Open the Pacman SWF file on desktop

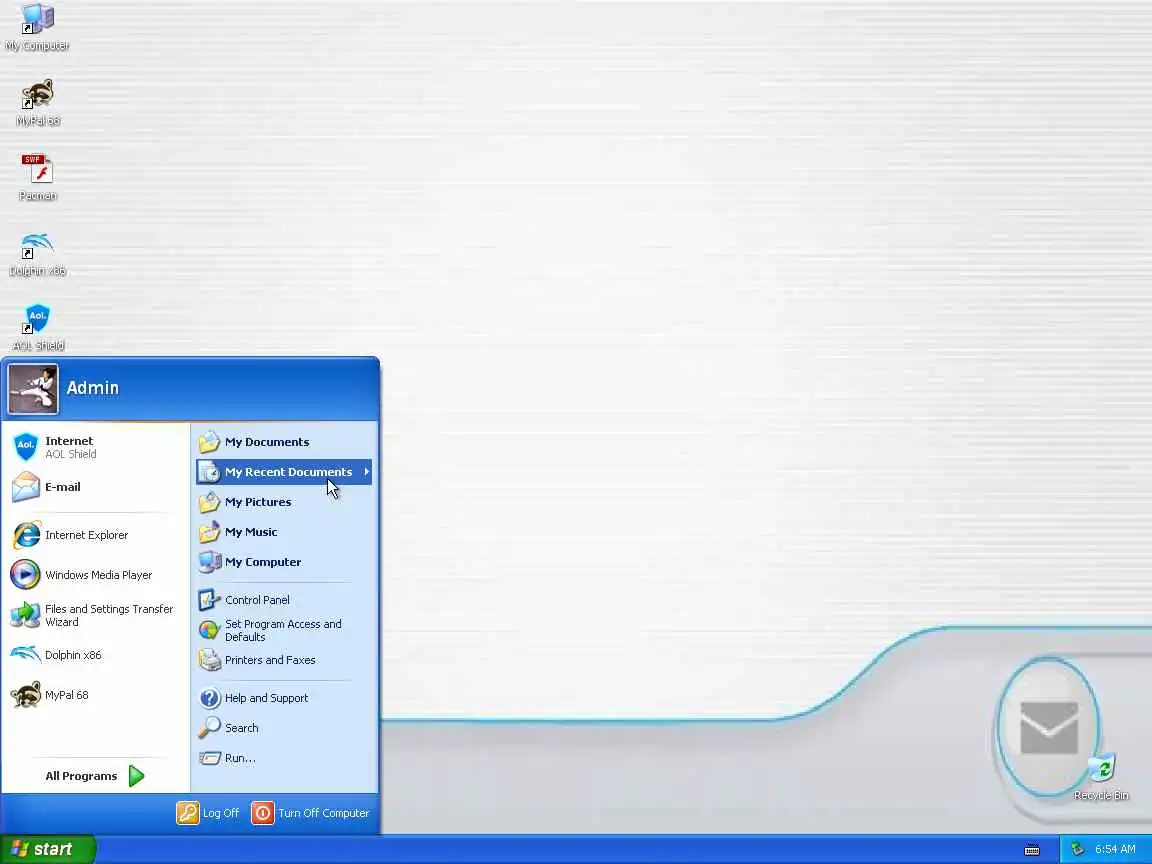[x=37, y=177]
